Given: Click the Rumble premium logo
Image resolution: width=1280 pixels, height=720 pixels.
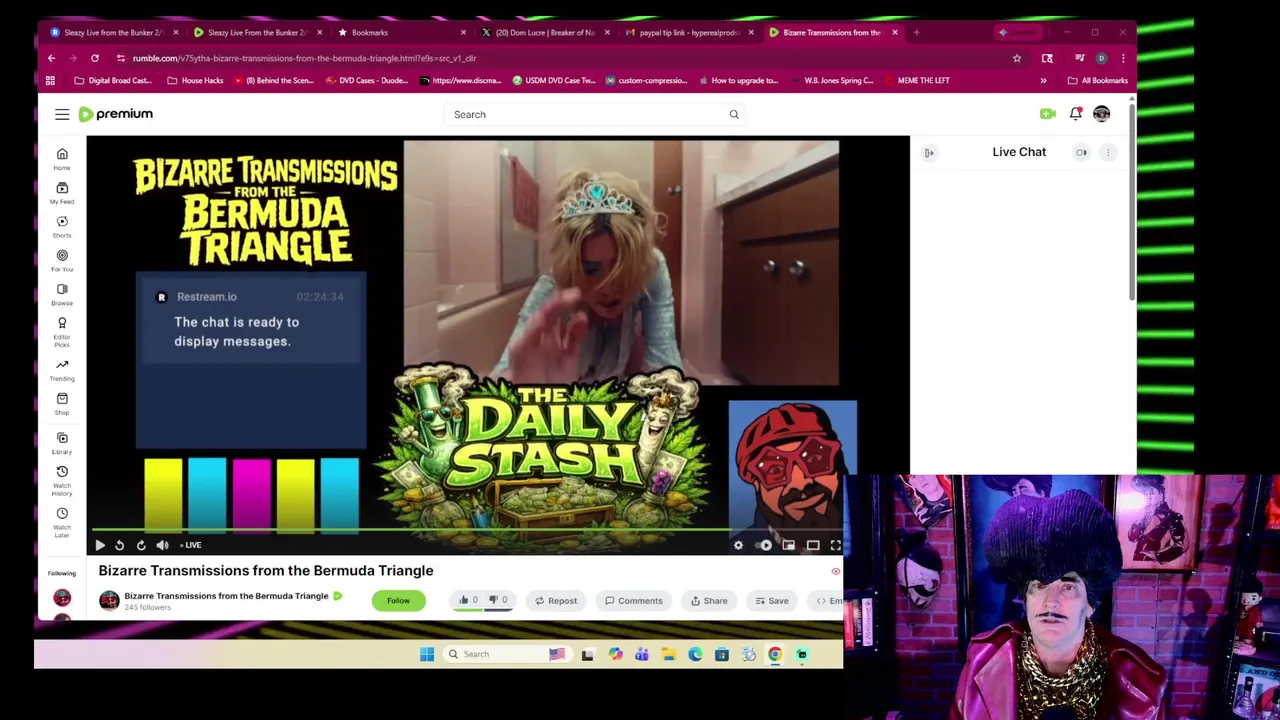Looking at the screenshot, I should pos(116,114).
